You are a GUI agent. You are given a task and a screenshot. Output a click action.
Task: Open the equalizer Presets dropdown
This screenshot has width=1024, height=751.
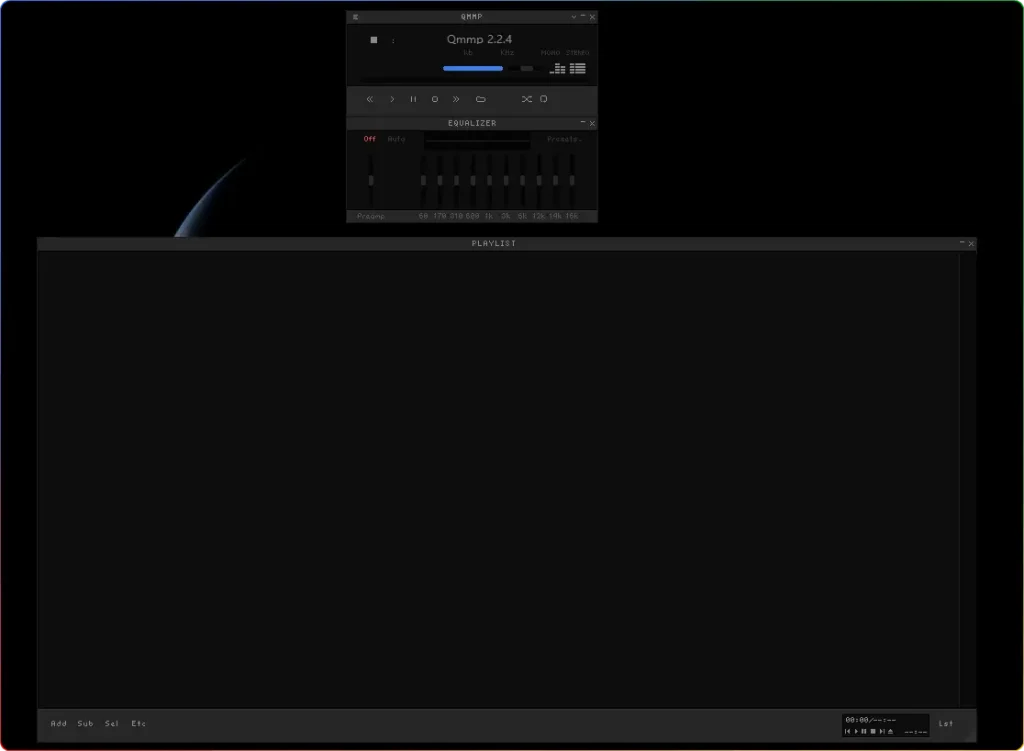(x=564, y=139)
